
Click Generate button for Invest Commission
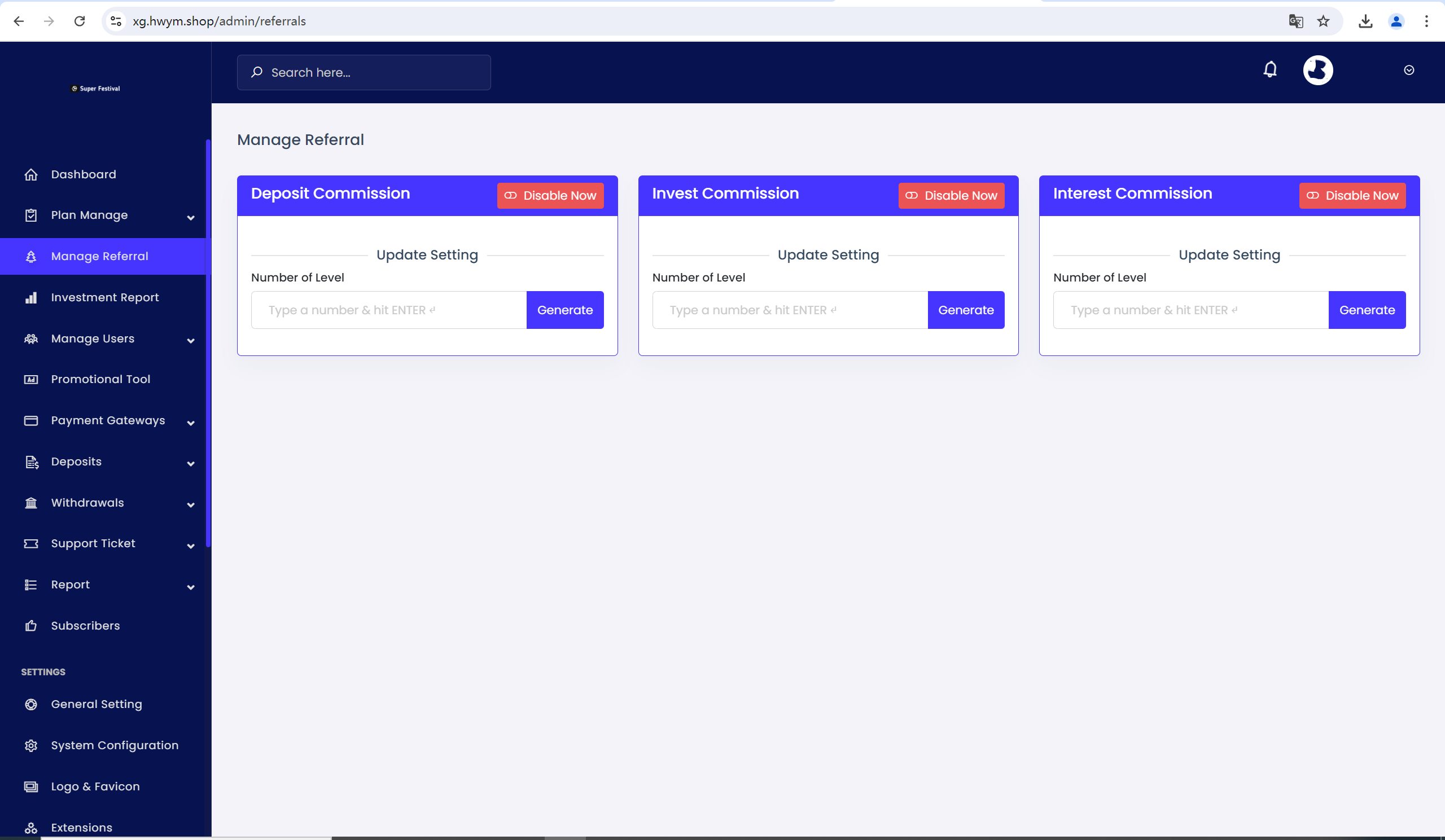tap(965, 310)
